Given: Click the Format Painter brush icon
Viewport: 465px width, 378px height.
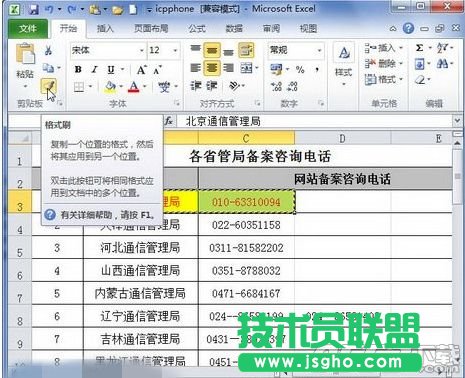Looking at the screenshot, I should pos(48,86).
